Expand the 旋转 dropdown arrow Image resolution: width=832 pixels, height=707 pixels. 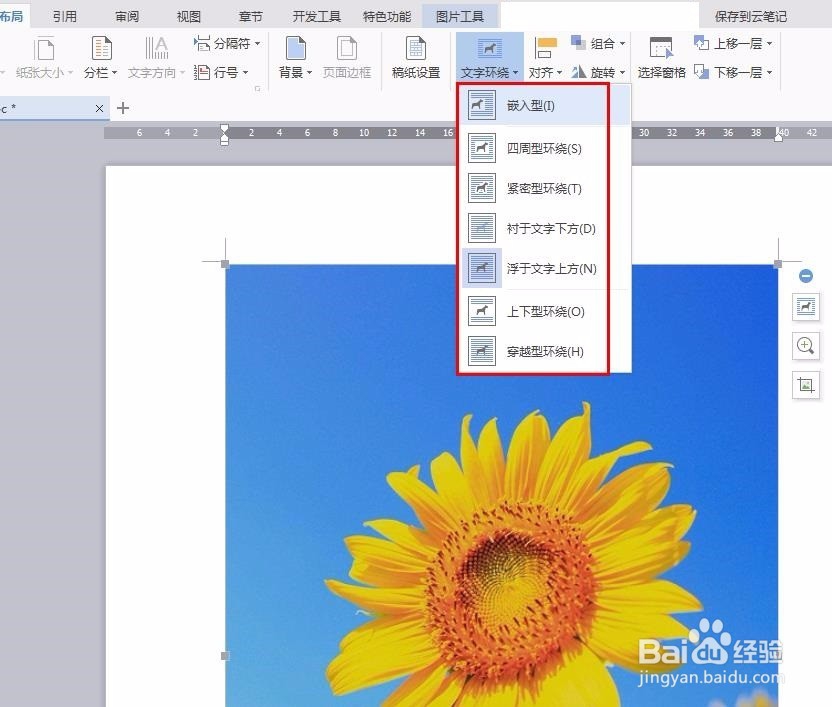tap(622, 72)
